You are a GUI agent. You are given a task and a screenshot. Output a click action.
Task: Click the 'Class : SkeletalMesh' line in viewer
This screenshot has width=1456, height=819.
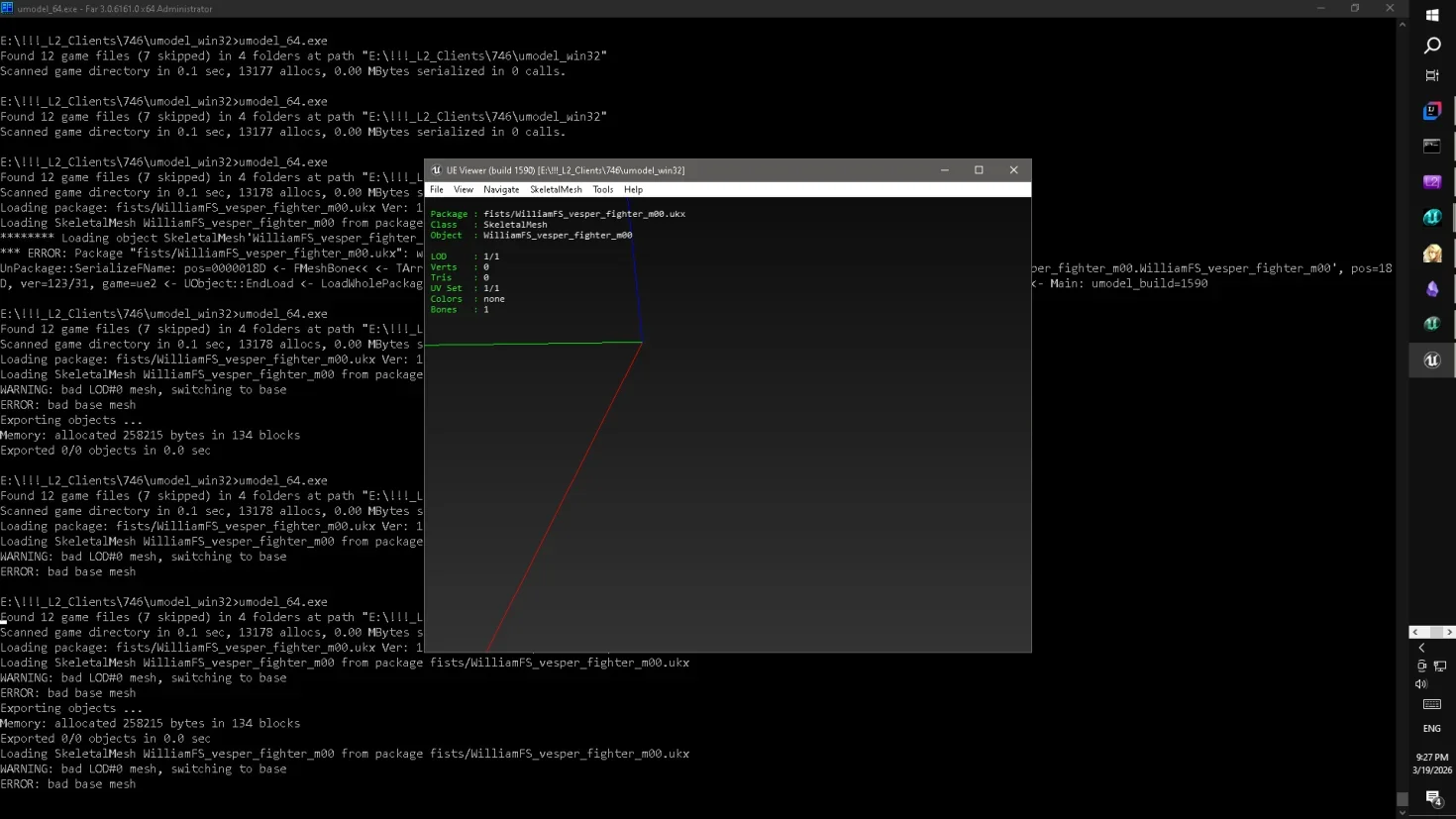click(x=488, y=225)
